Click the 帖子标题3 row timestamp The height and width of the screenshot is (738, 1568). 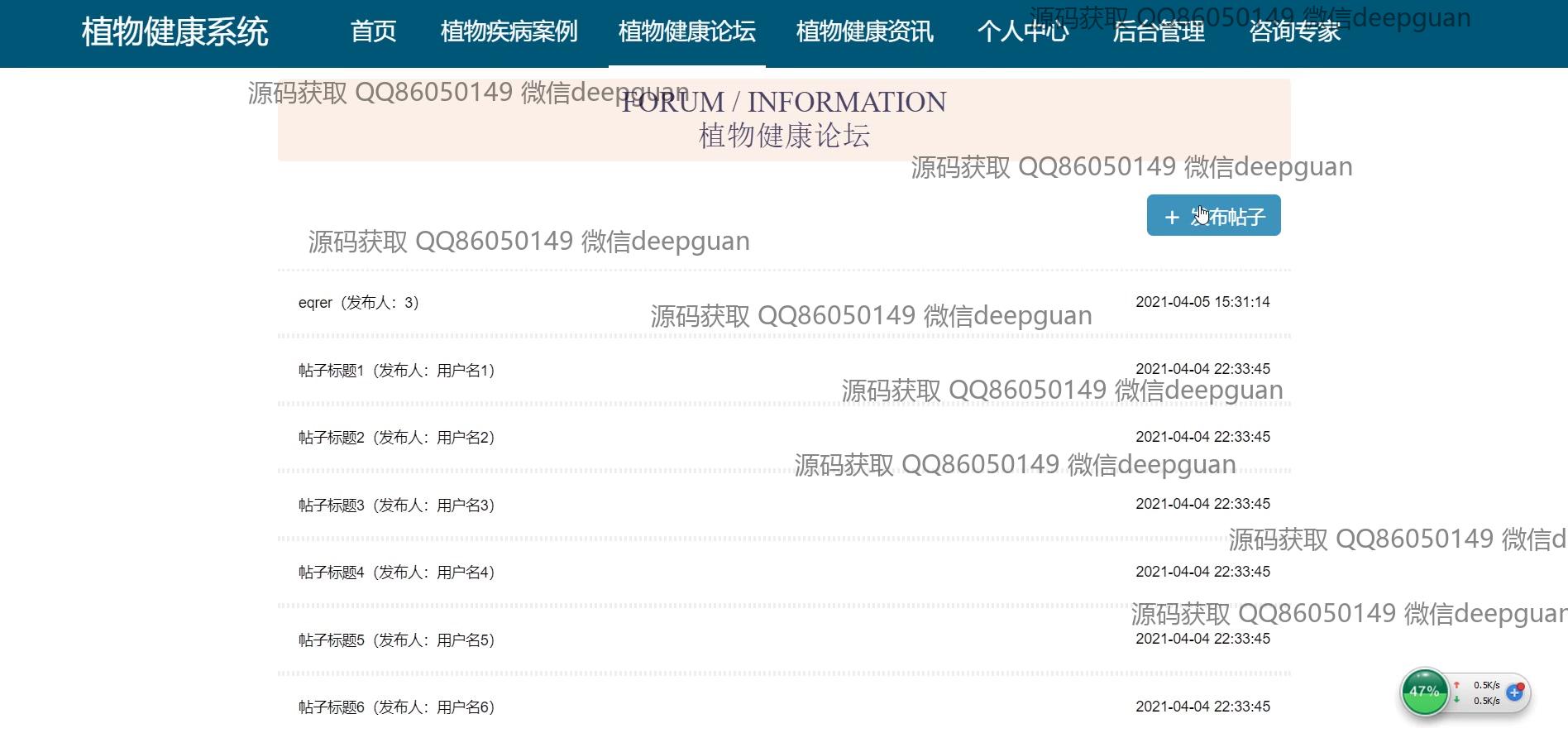tap(1202, 504)
